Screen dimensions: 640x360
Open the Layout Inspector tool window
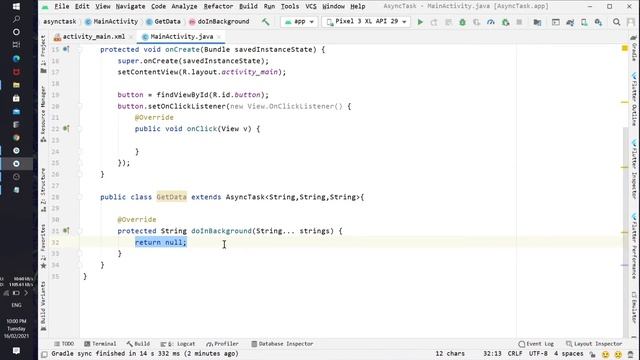594,344
